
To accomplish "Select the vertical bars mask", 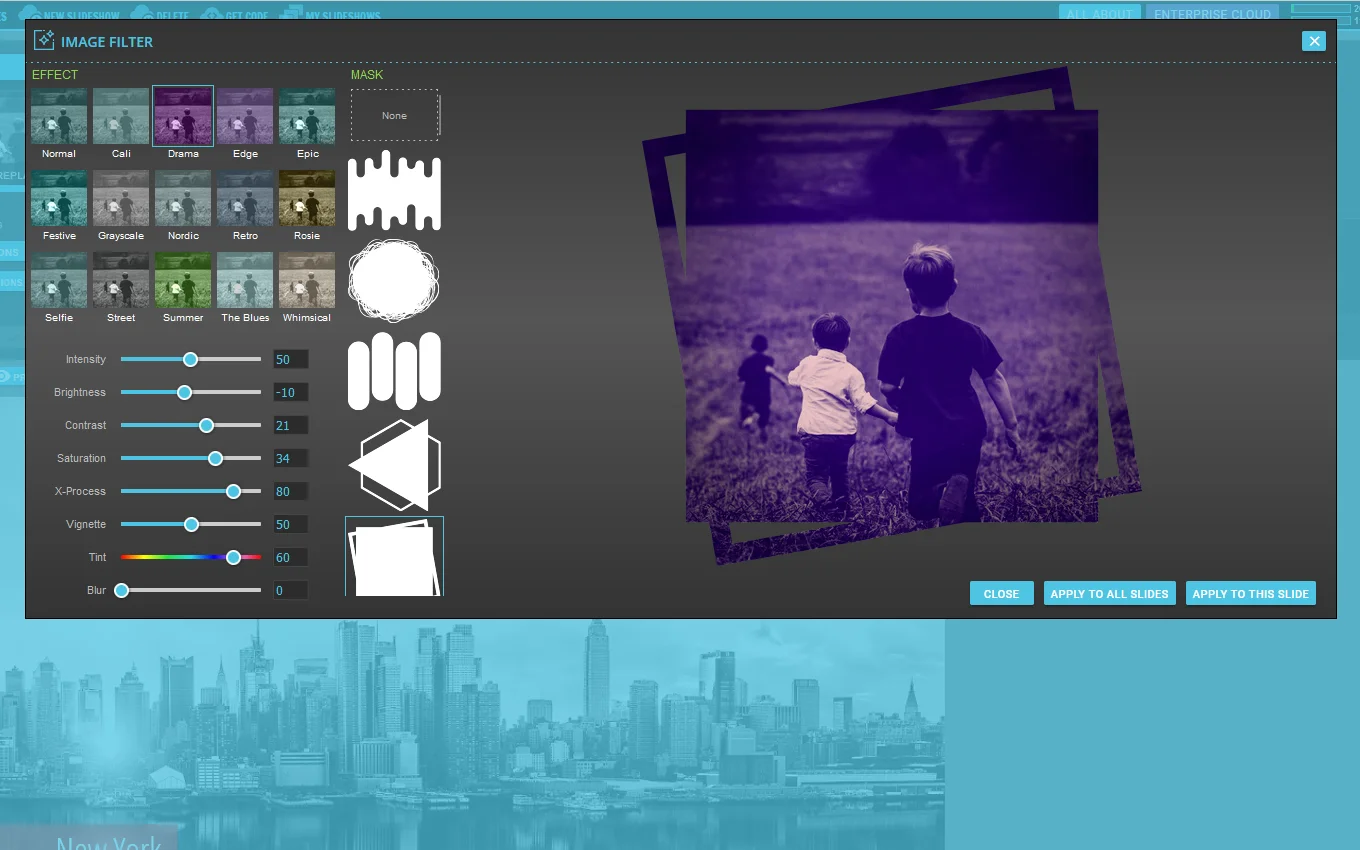I will click(394, 369).
